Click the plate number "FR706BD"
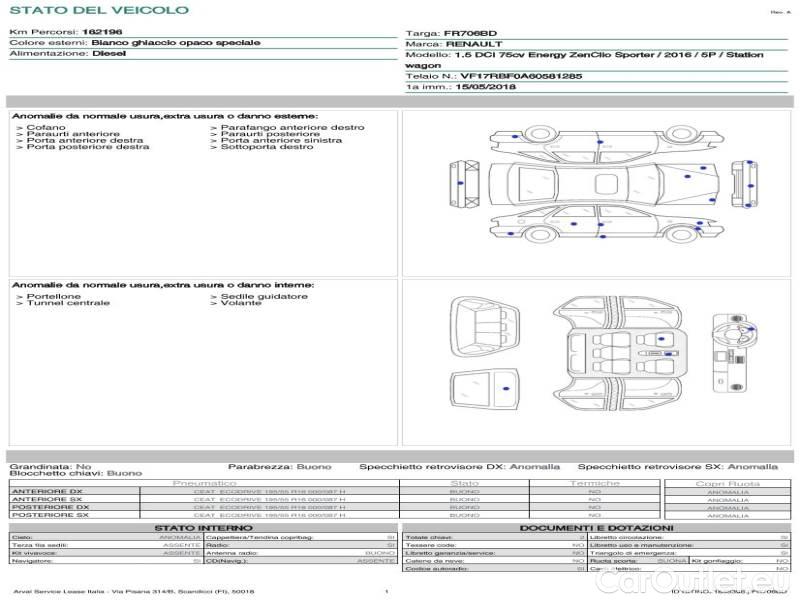Image resolution: width=800 pixels, height=600 pixels. 470,34
